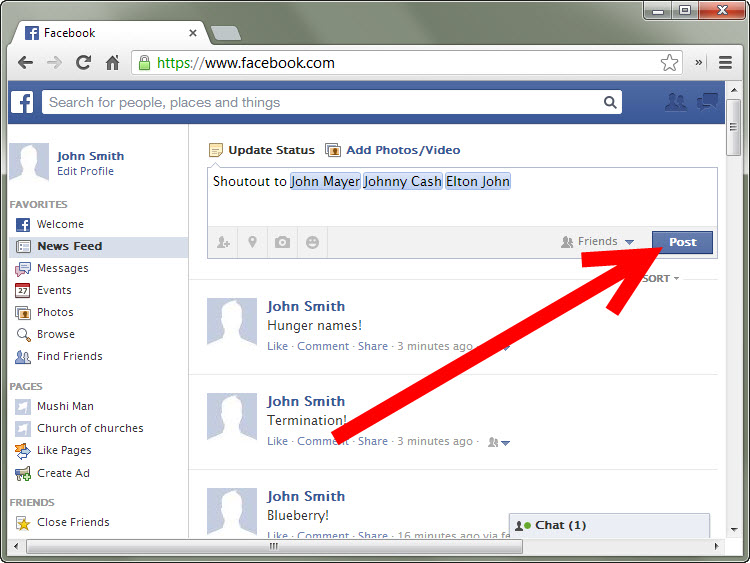Click the Like Pages icon
This screenshot has width=750, height=563.
23,451
